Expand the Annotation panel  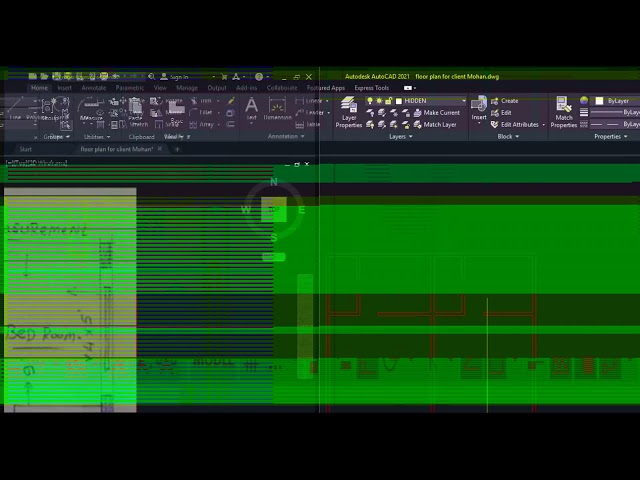click(286, 136)
